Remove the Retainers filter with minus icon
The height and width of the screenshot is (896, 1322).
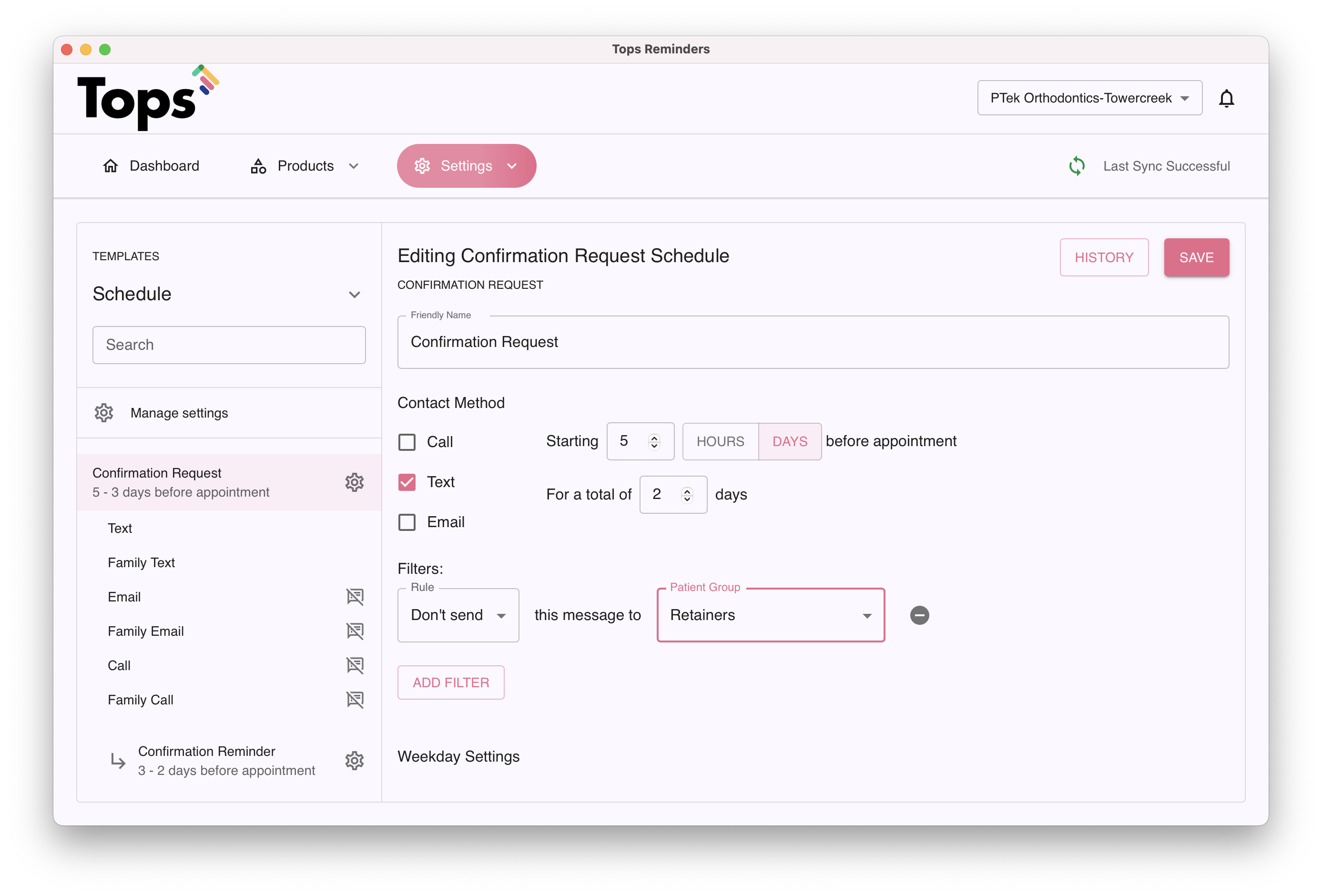[919, 615]
